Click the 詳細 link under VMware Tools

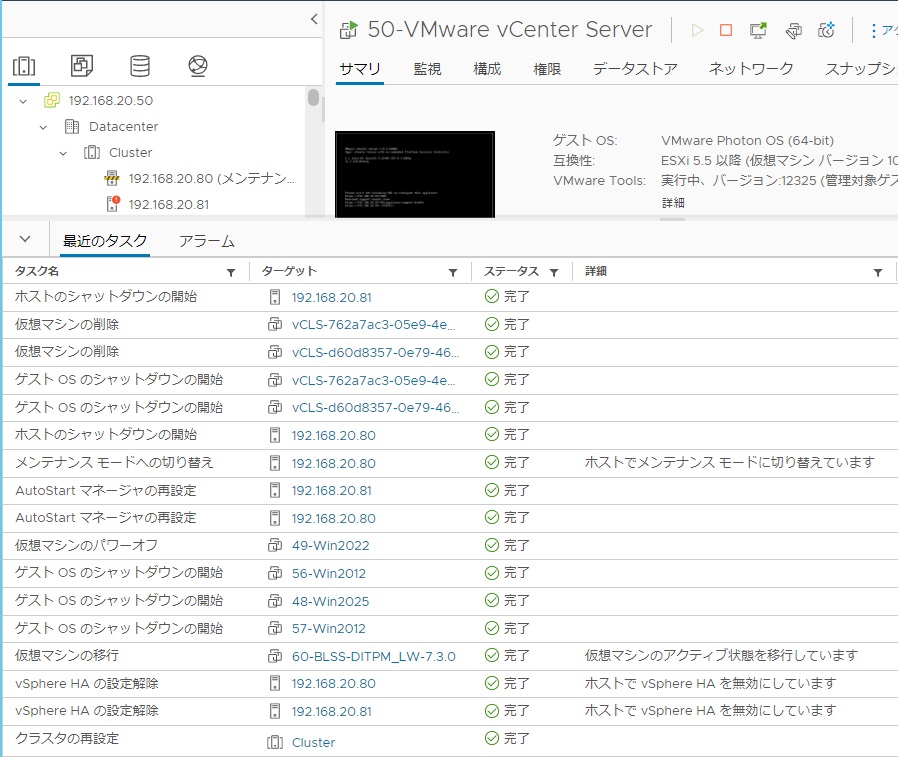coord(673,203)
